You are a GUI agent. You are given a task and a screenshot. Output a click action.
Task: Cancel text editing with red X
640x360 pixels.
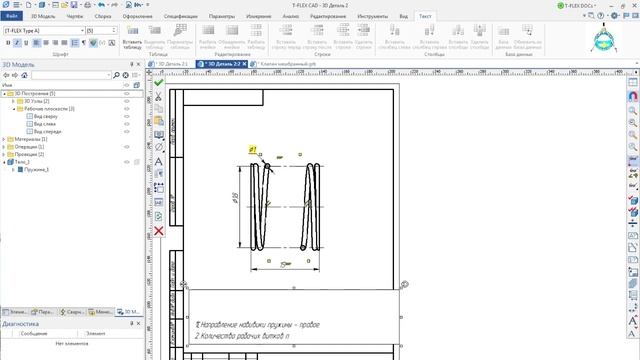(x=159, y=231)
